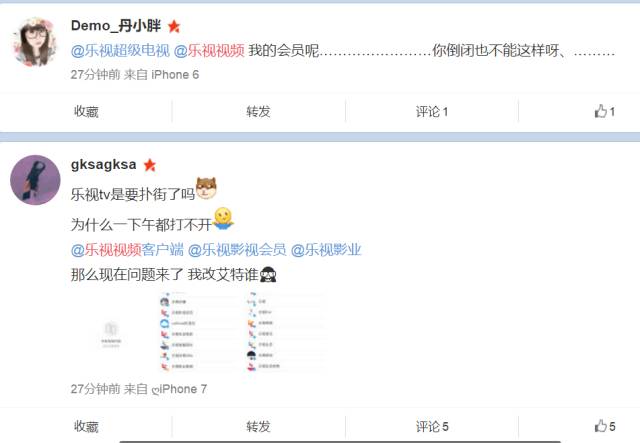The width and height of the screenshot is (640, 443).
Task: Click 收藏 under the first post
Action: (86, 111)
